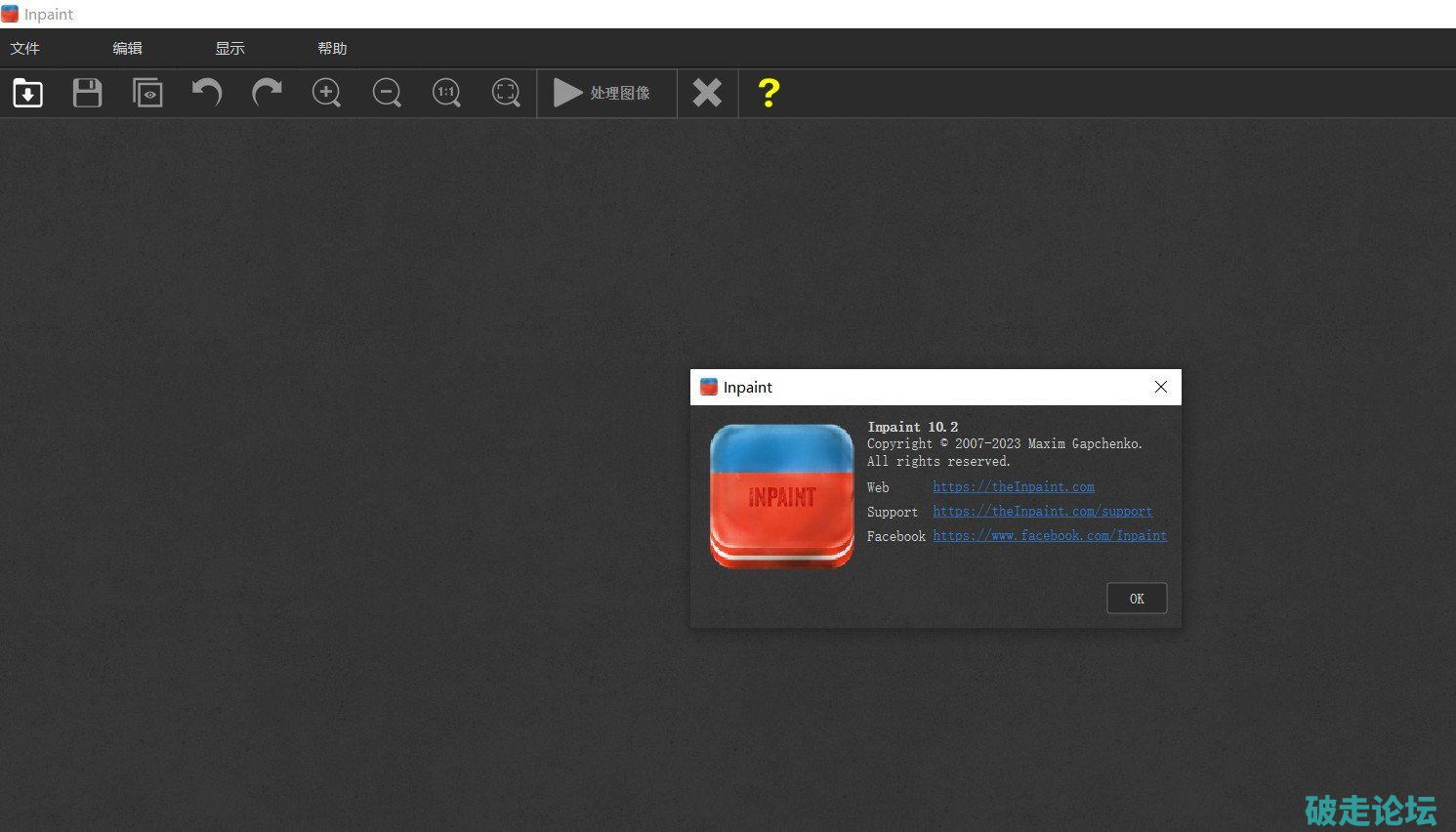The height and width of the screenshot is (832, 1456).
Task: Click the view original image icon
Action: click(x=147, y=93)
